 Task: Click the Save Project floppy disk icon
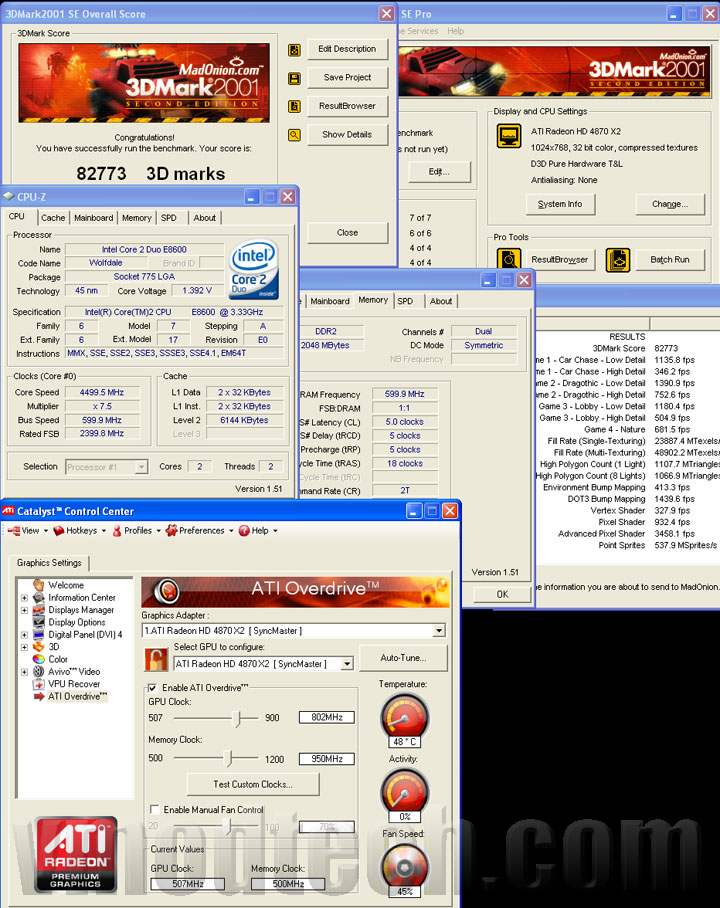[294, 79]
